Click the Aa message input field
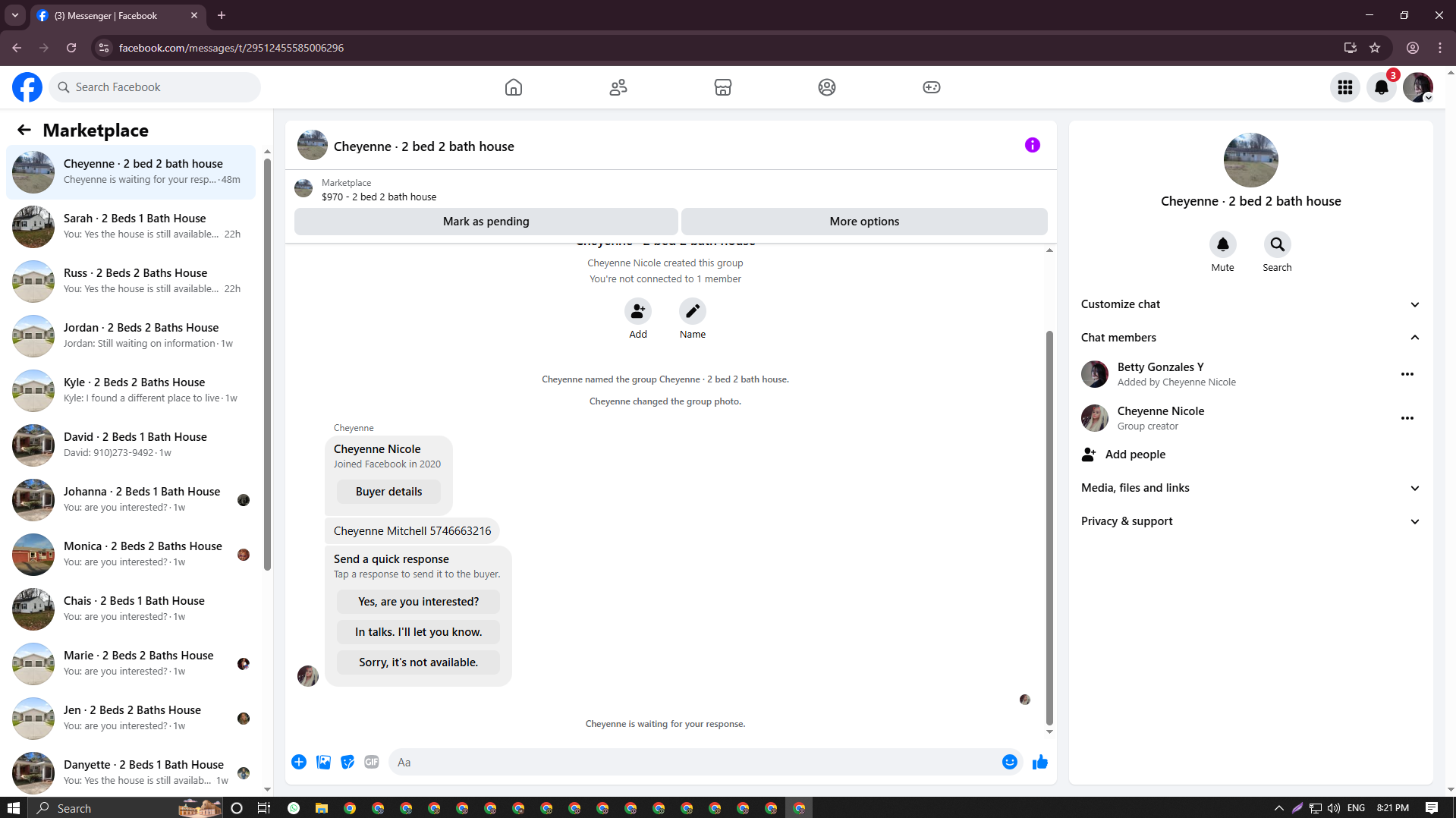1456x818 pixels. pos(695,762)
